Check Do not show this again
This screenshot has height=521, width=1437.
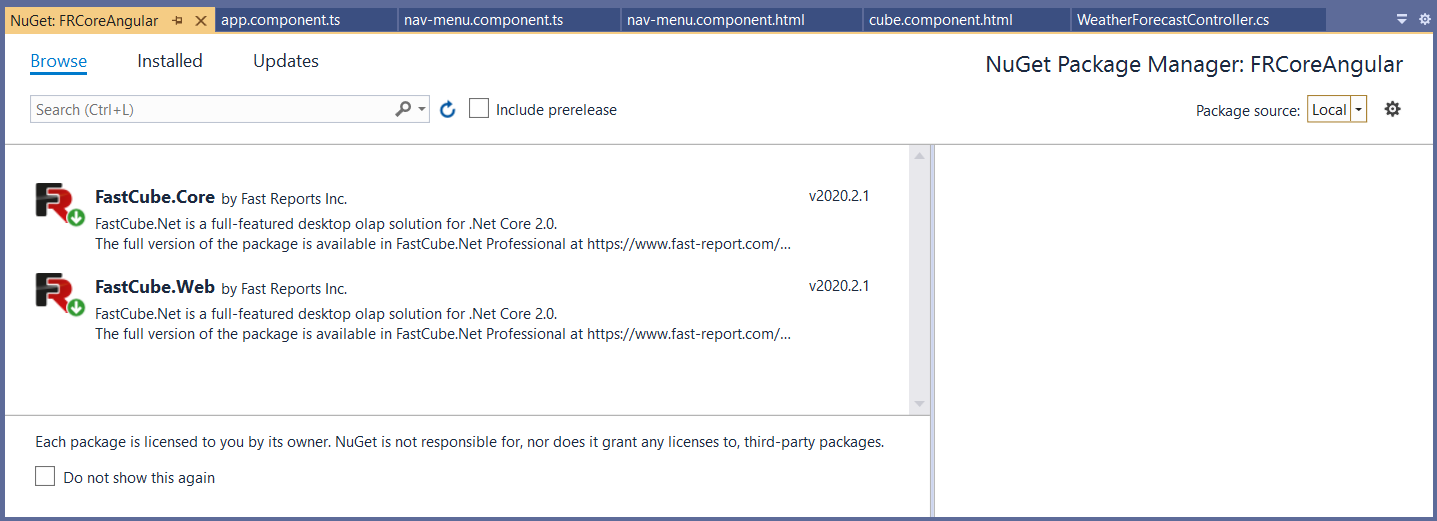[45, 476]
